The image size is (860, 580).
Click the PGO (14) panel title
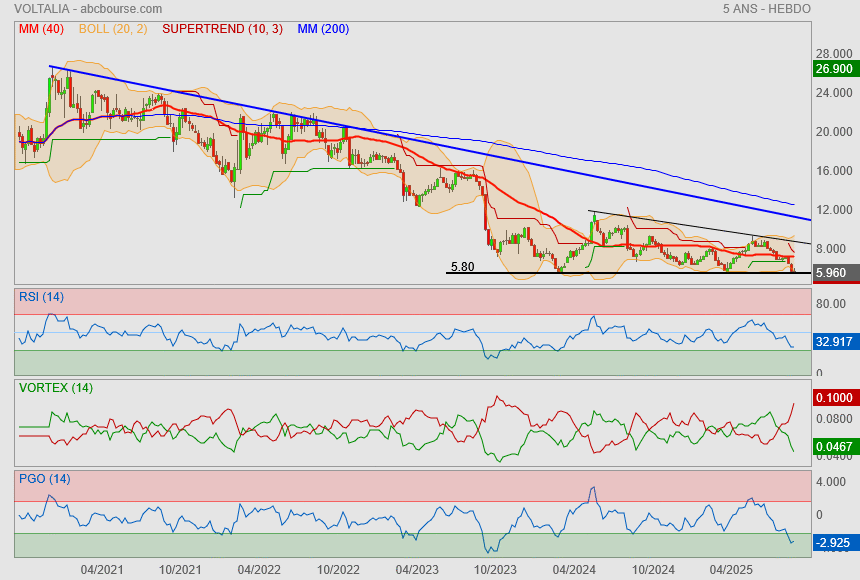click(45, 479)
